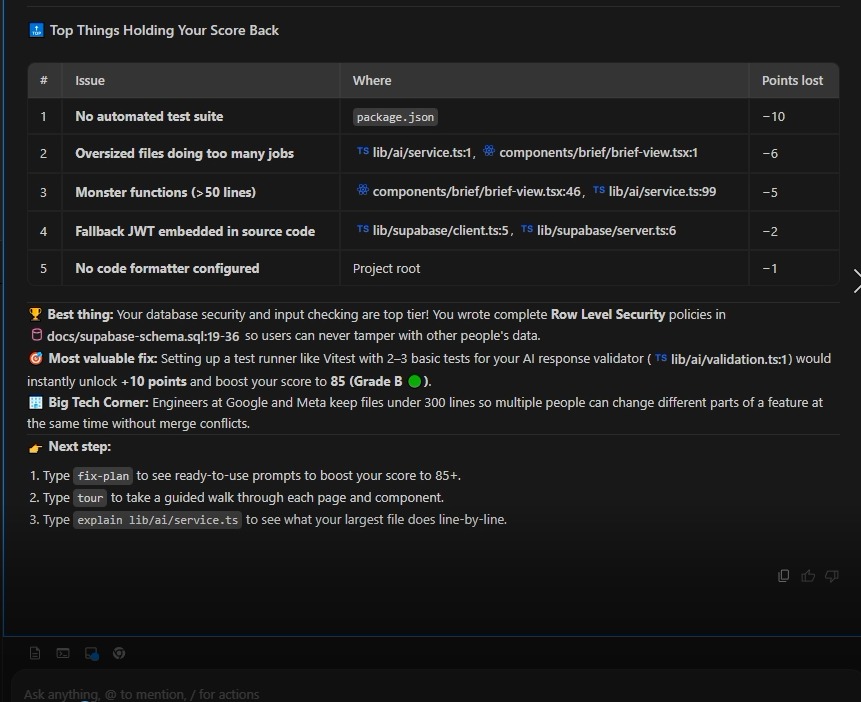Viewport: 861px width, 702px height.
Task: Click the package.json code chip
Action: point(395,117)
